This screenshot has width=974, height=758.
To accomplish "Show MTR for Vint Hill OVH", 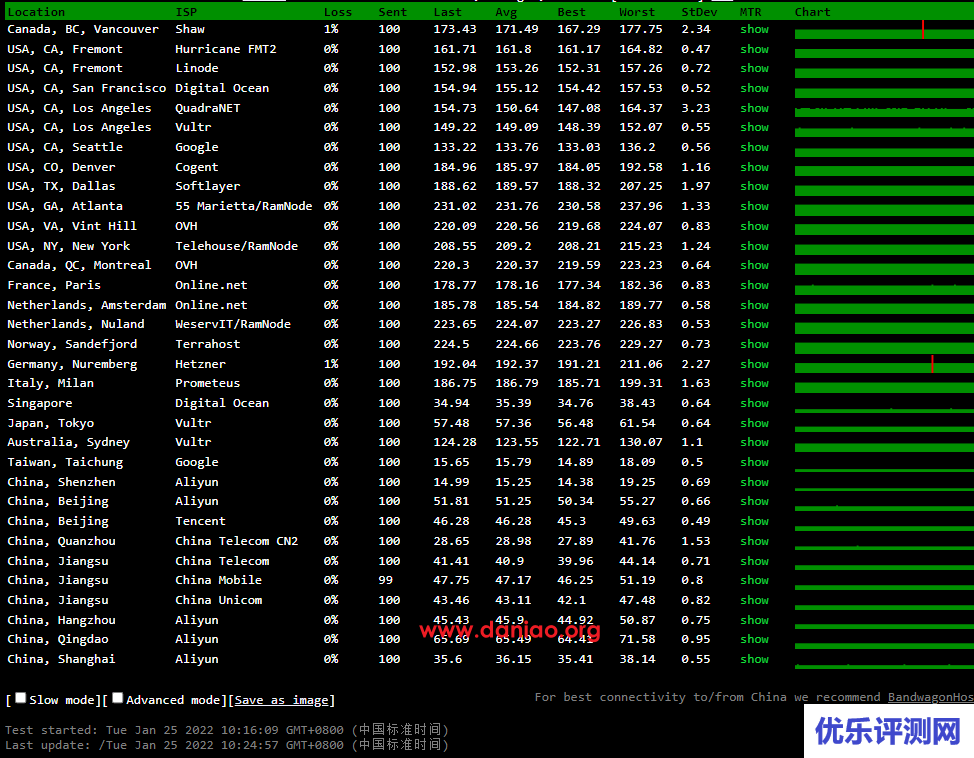I will click(x=754, y=226).
